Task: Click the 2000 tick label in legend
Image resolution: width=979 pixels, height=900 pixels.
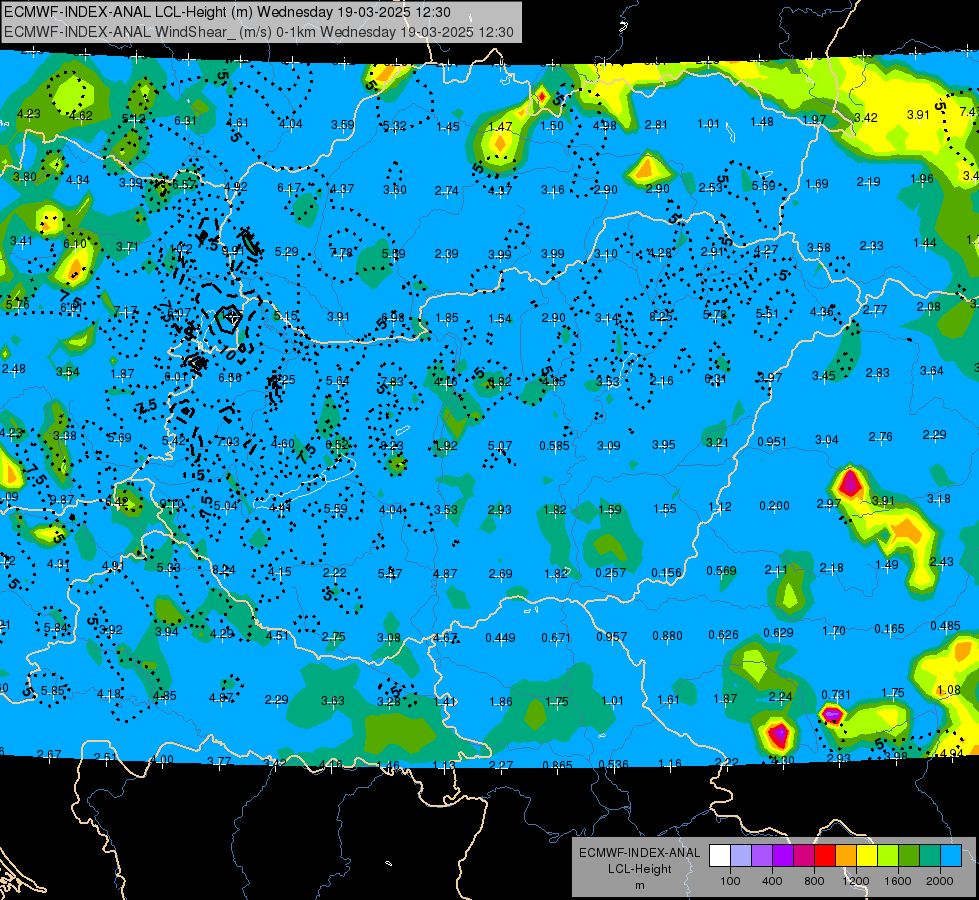Action: [x=939, y=881]
